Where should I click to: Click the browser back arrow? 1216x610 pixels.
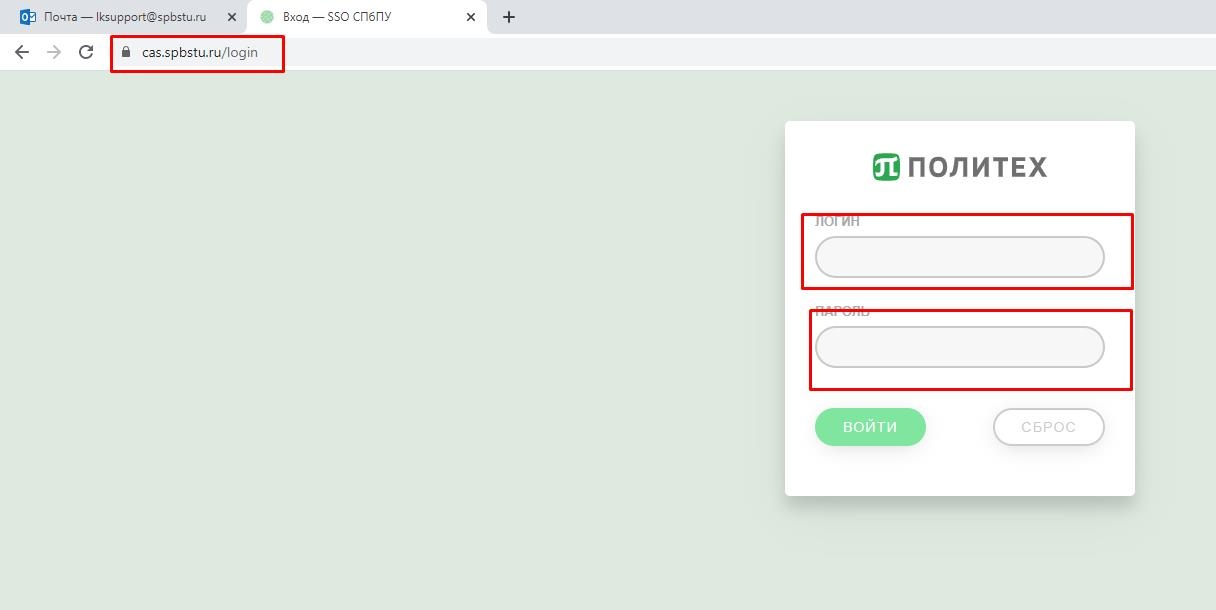tap(22, 52)
